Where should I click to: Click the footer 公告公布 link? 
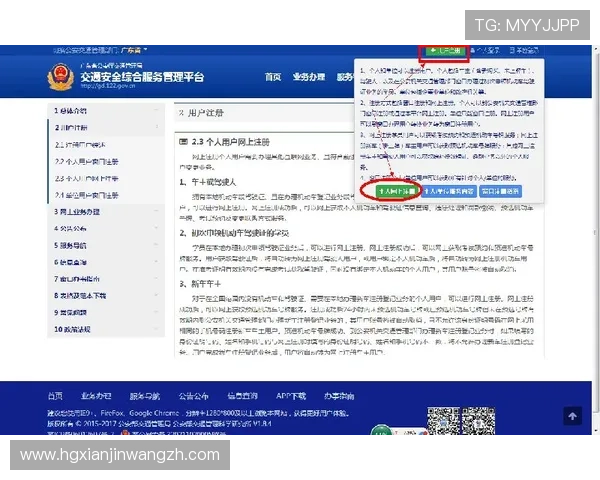pyautogui.click(x=194, y=396)
